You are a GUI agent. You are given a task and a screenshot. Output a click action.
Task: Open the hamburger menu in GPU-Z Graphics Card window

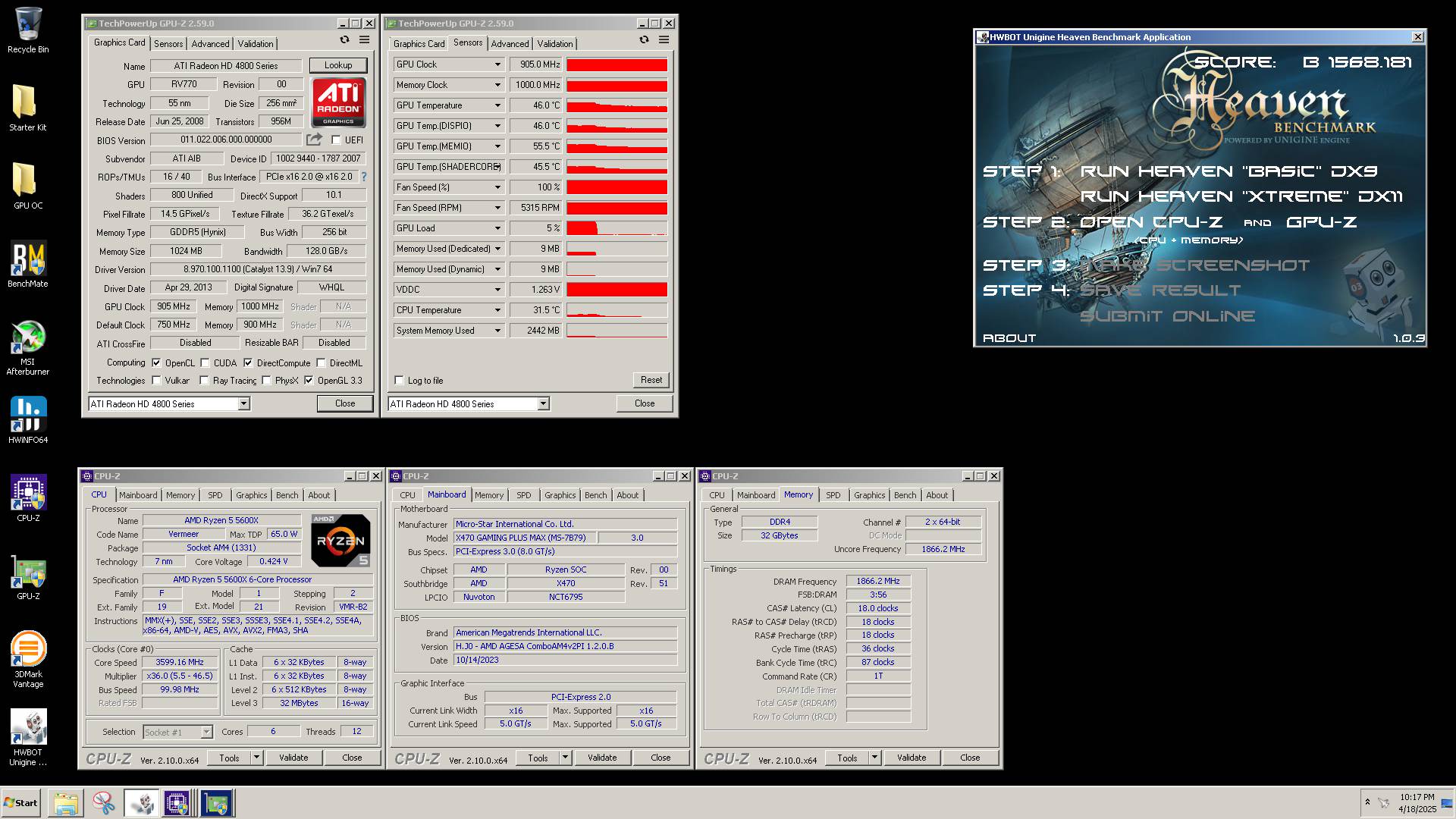coord(364,40)
